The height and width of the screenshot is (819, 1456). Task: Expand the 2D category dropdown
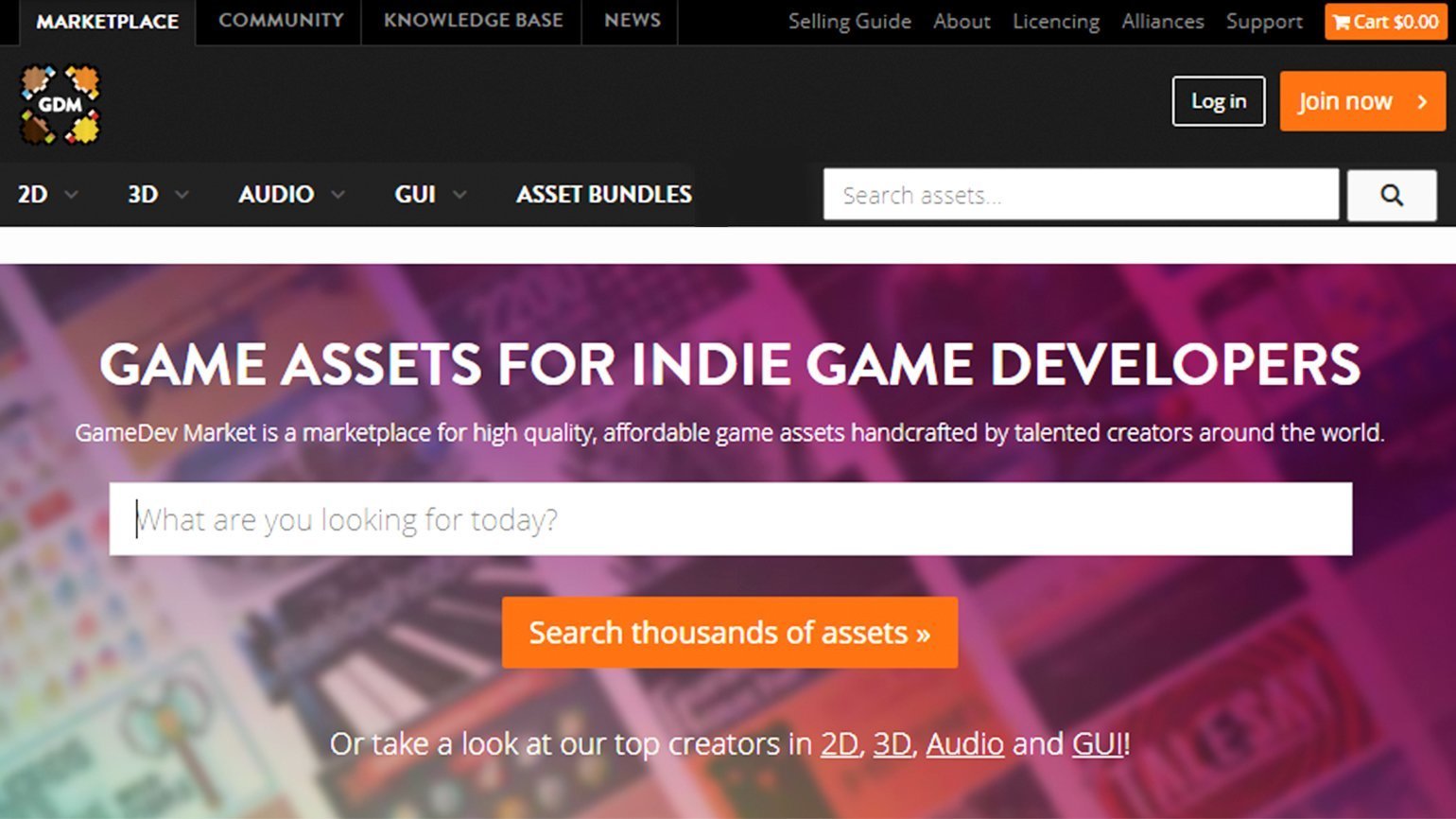click(x=47, y=195)
